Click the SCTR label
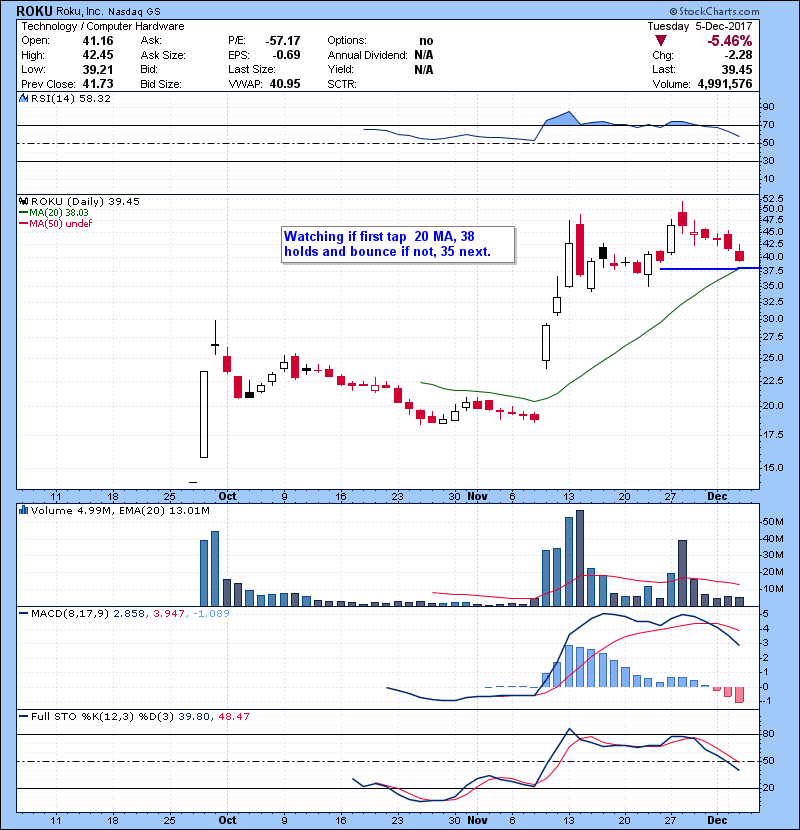800x830 pixels. [341, 84]
